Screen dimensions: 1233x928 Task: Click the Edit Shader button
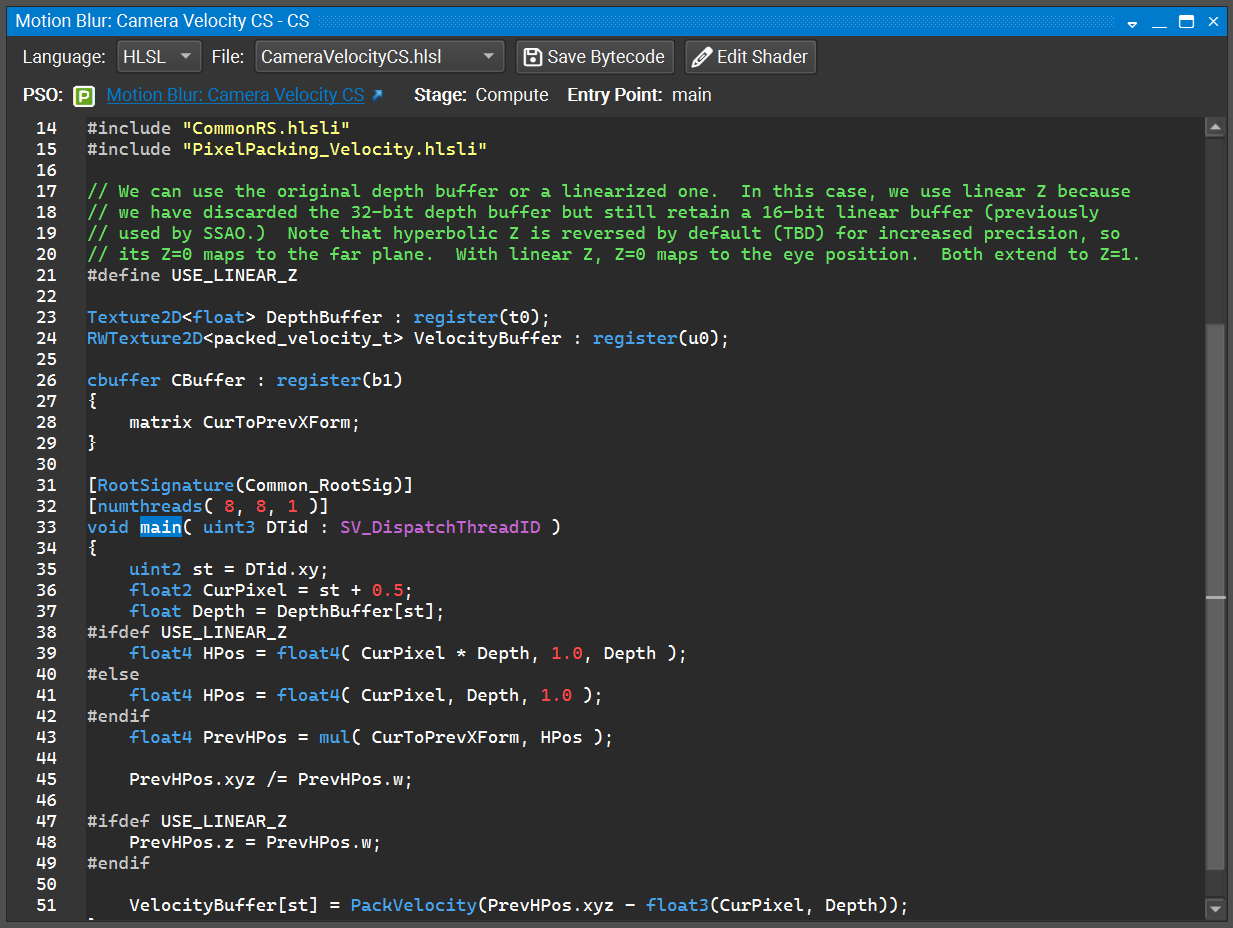(x=750, y=57)
